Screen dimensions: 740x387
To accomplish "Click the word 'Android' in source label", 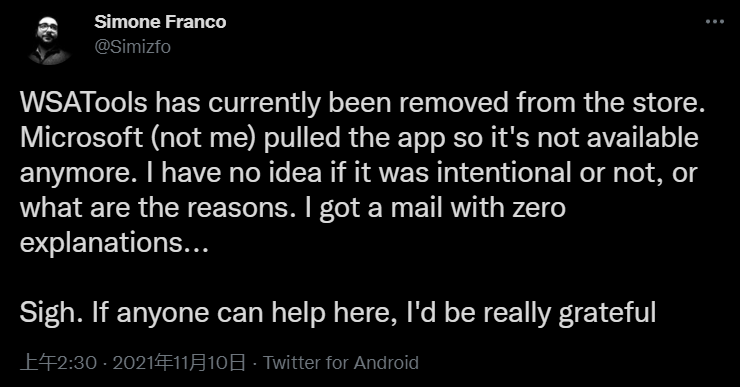I will [386, 363].
